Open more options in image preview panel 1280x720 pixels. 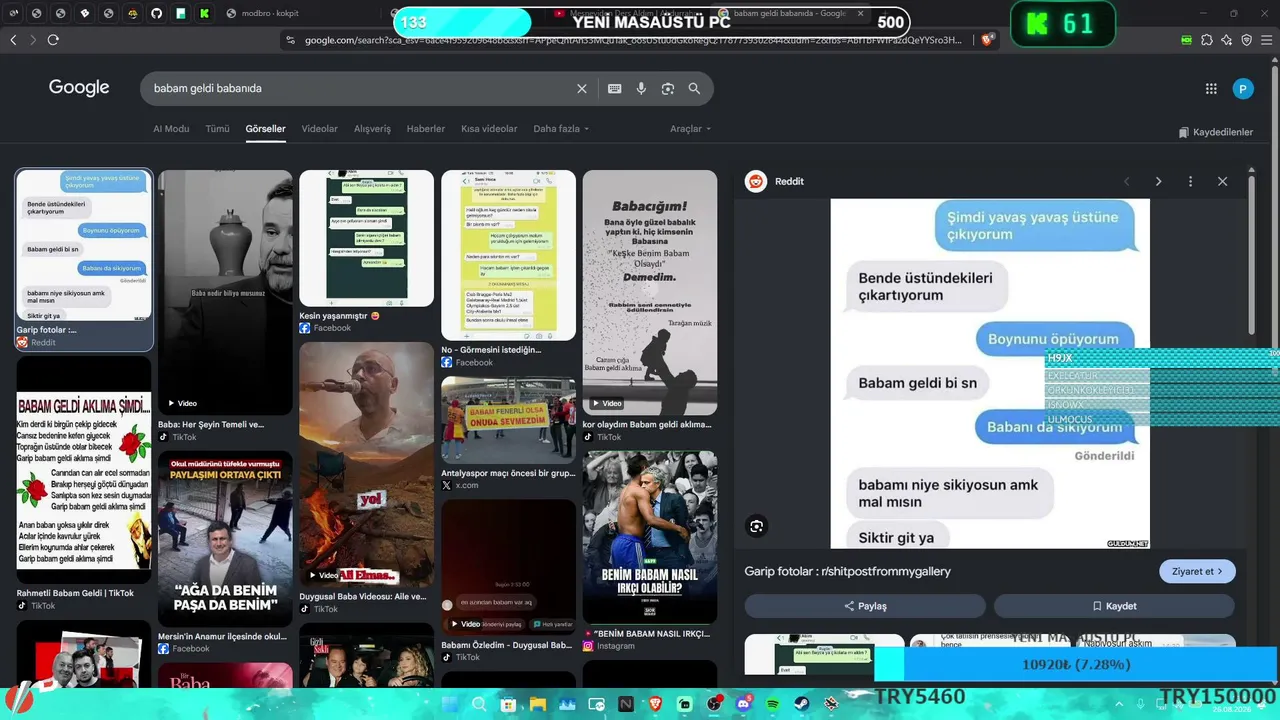click(x=1190, y=181)
